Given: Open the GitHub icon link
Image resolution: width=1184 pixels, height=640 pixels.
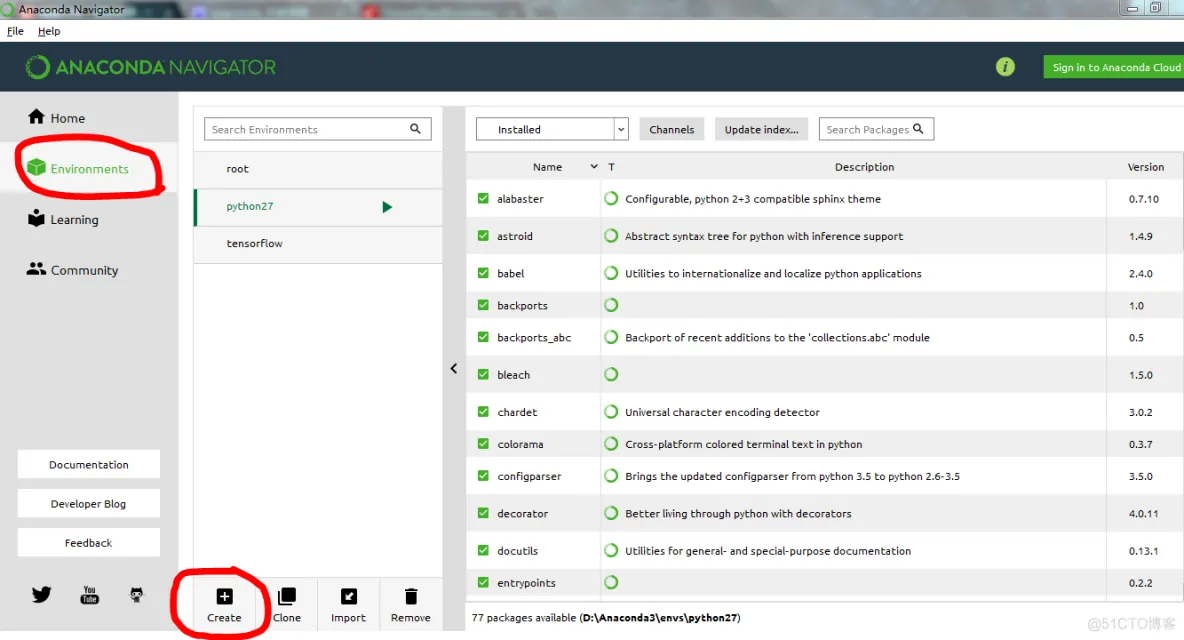Looking at the screenshot, I should point(137,595).
